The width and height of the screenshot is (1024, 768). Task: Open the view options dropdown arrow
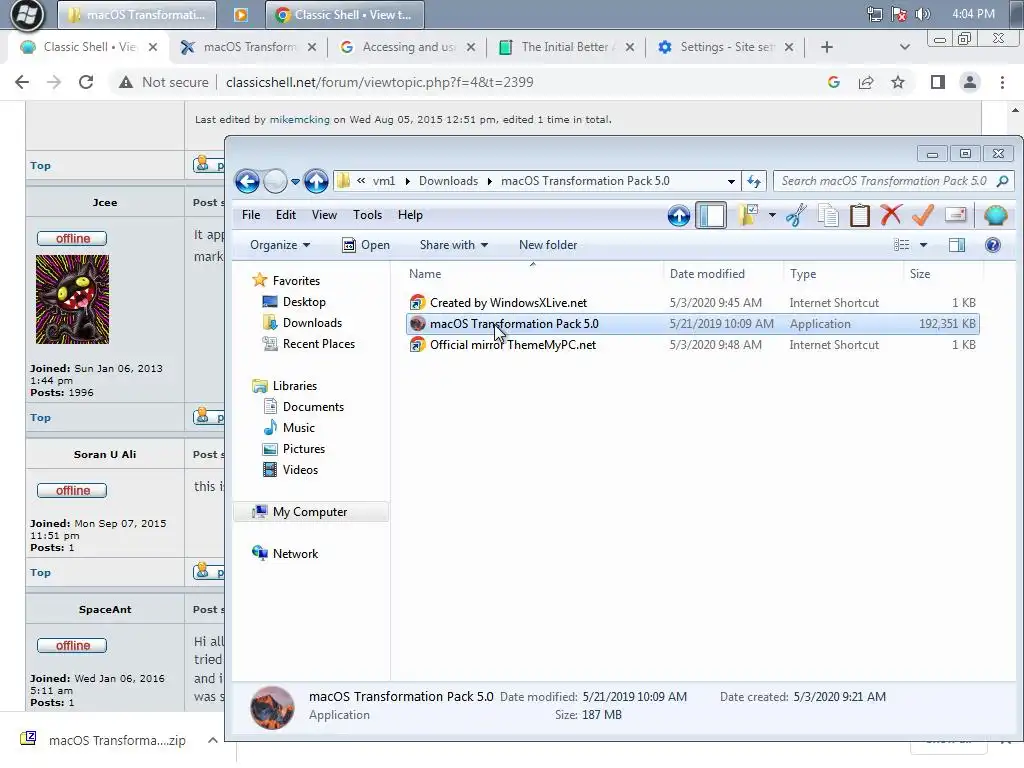[x=923, y=245]
